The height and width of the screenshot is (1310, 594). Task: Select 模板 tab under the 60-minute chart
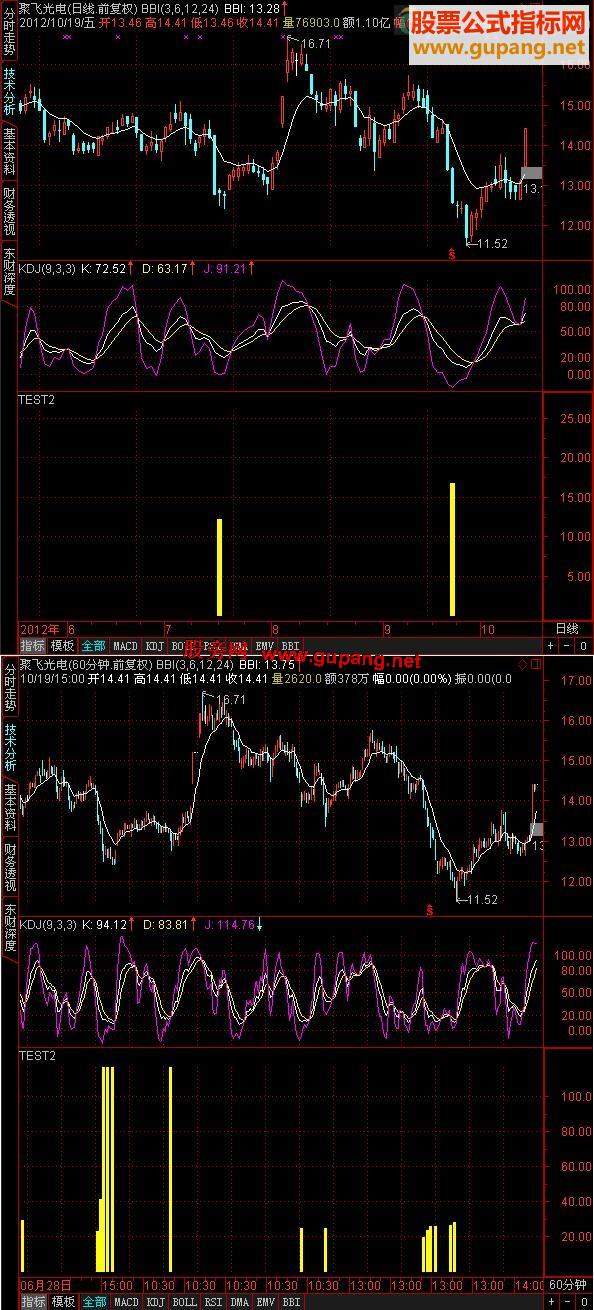click(x=63, y=1302)
